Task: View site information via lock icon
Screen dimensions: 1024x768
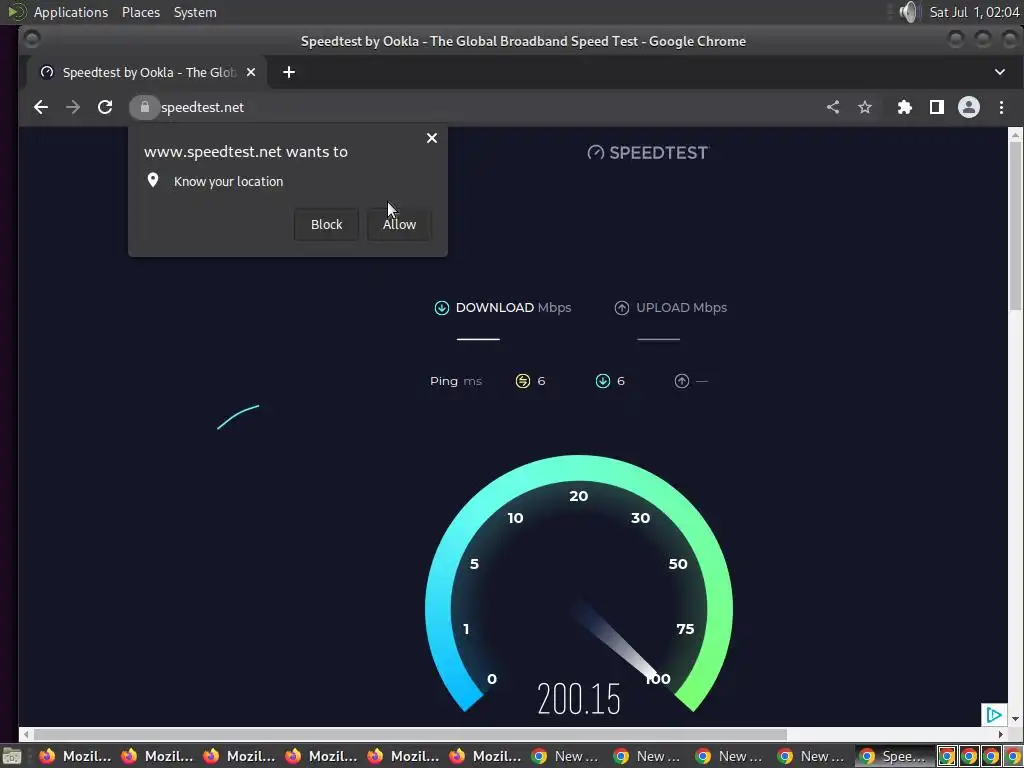Action: 144,107
